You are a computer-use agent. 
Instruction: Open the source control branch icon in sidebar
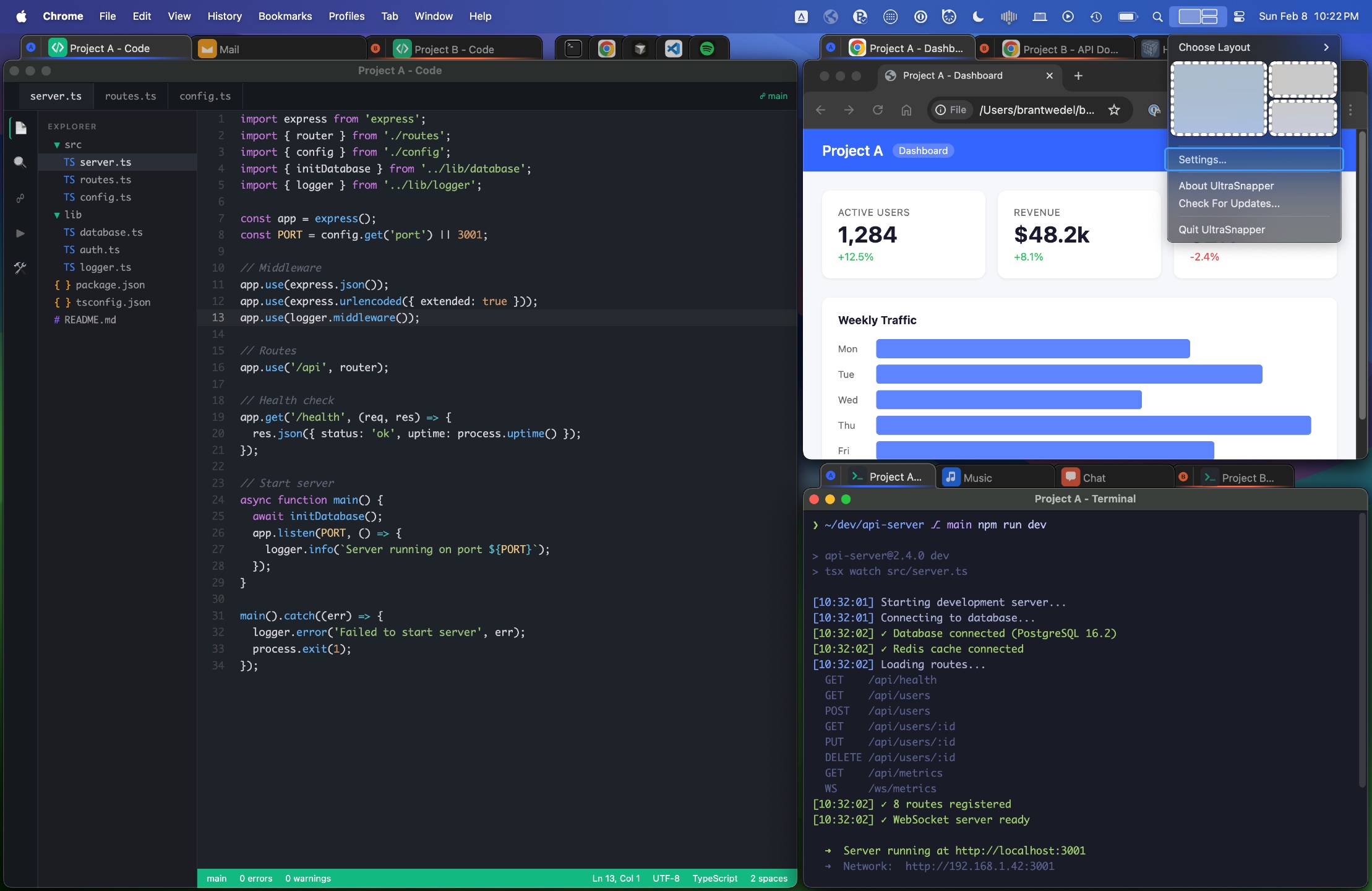(20, 198)
